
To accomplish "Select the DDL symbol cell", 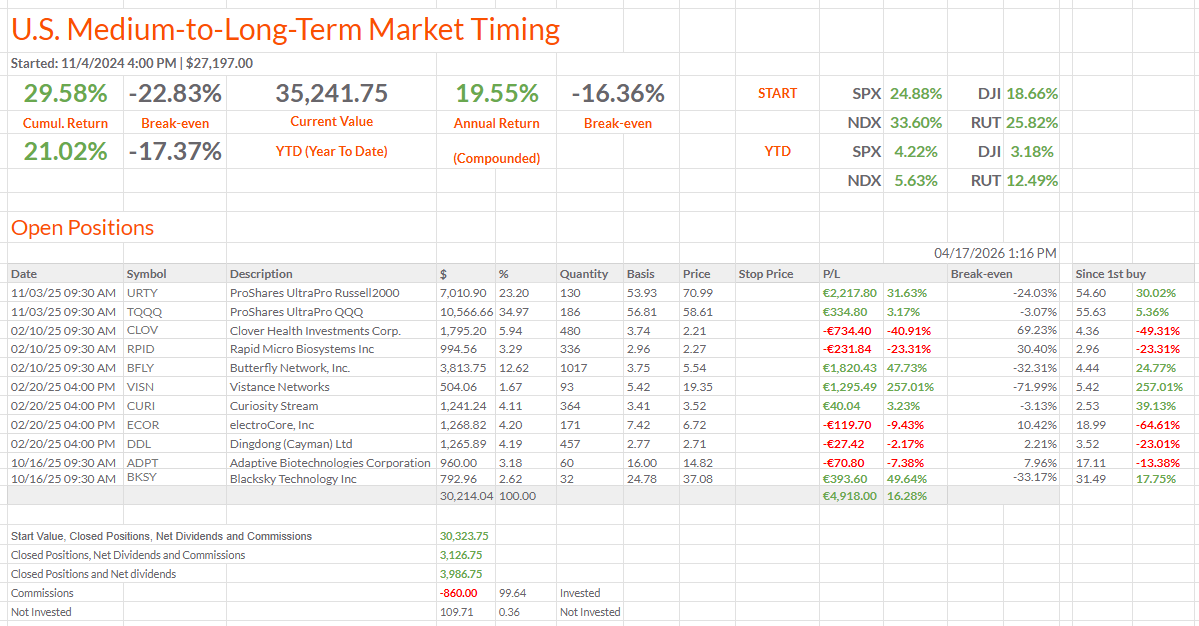I will coord(138,443).
